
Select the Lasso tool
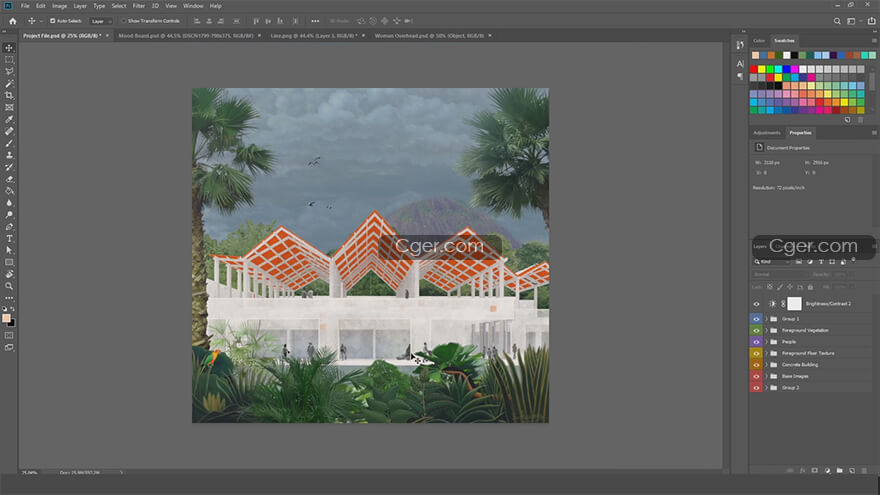pos(9,71)
